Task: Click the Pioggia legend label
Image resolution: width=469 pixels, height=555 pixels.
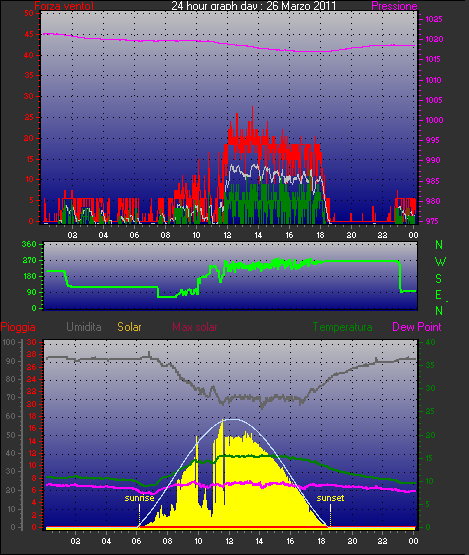Action: click(18, 327)
